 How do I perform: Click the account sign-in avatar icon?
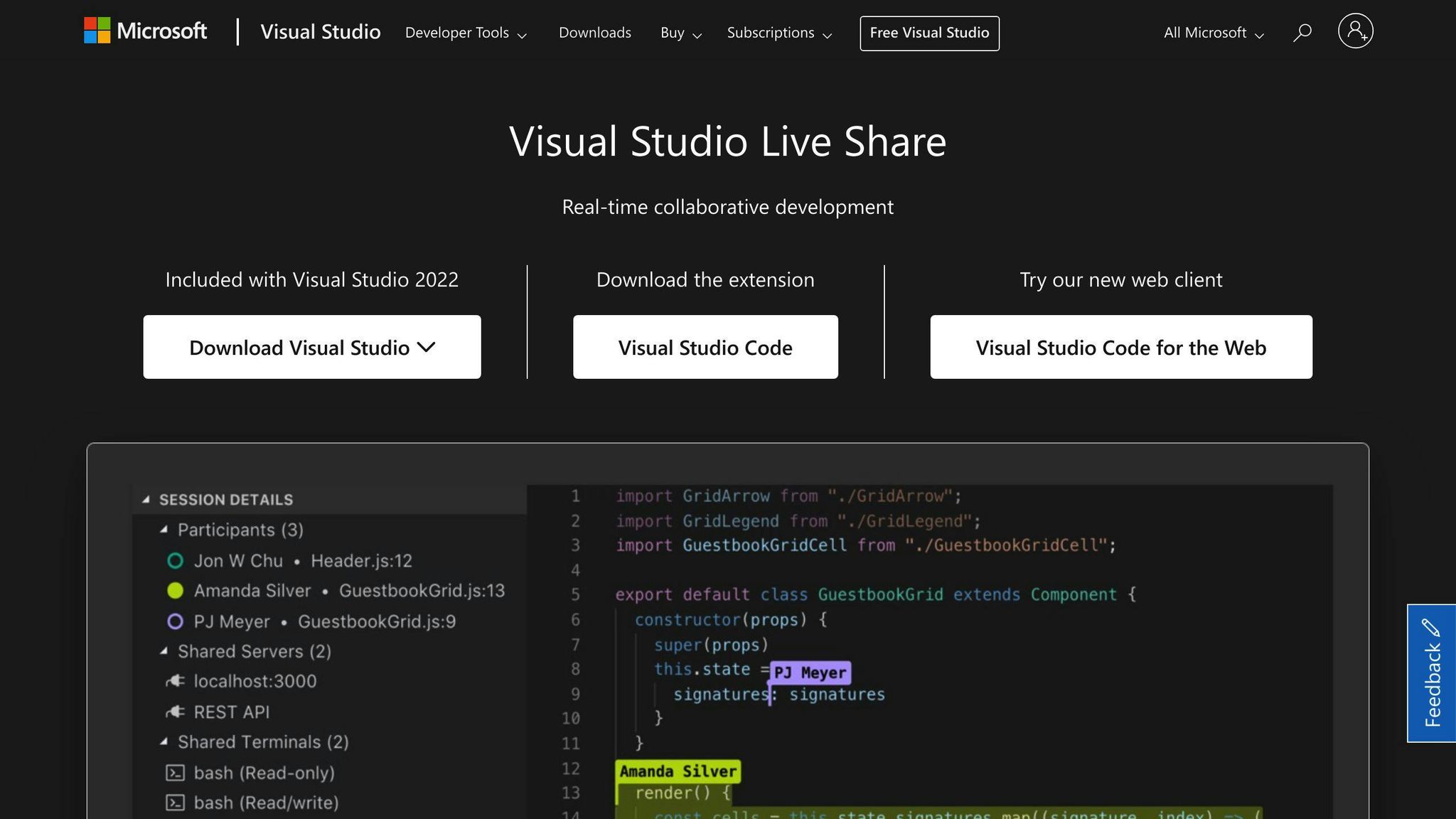(1355, 31)
